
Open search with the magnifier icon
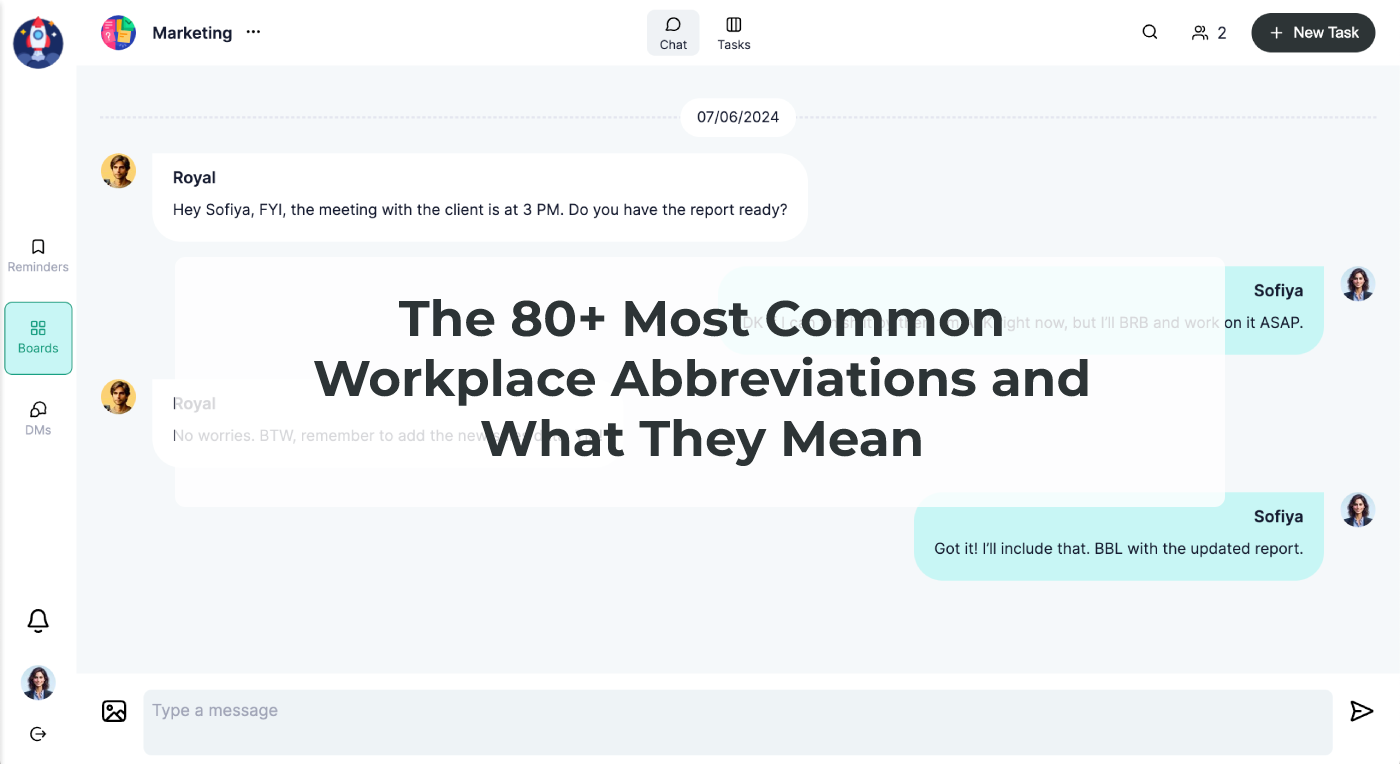click(x=1149, y=32)
